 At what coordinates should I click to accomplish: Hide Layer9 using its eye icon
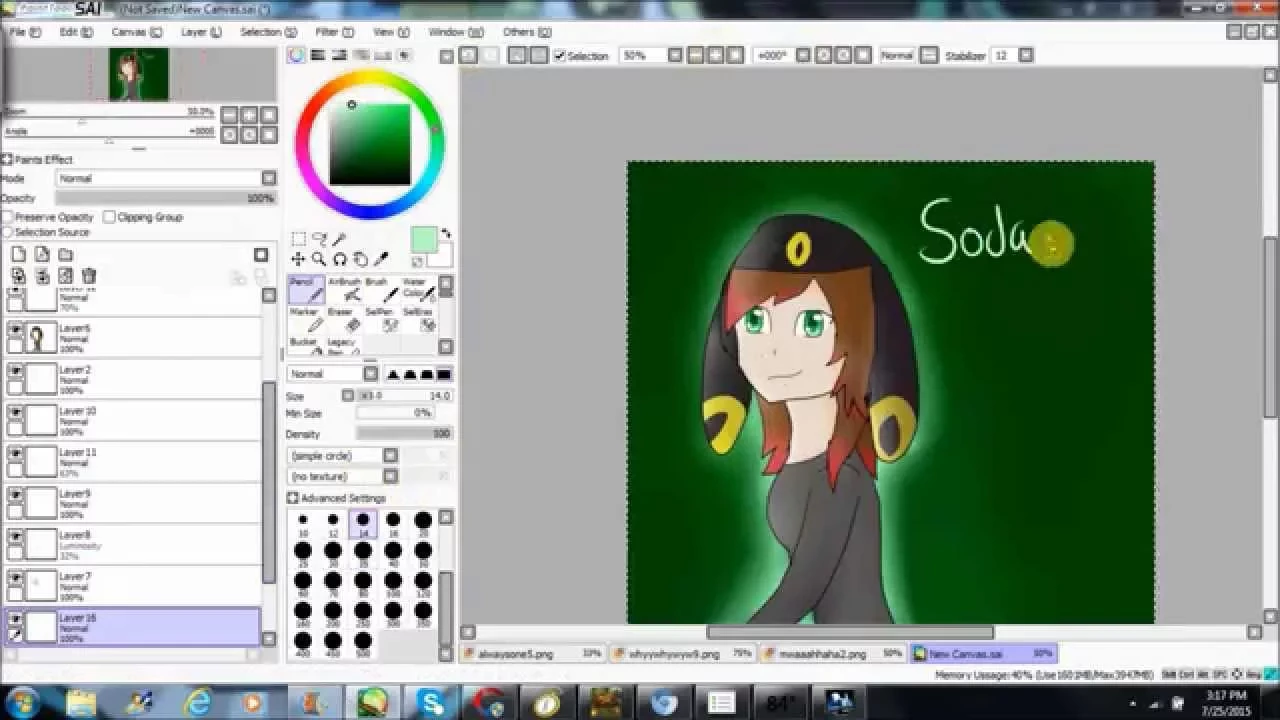click(15, 495)
